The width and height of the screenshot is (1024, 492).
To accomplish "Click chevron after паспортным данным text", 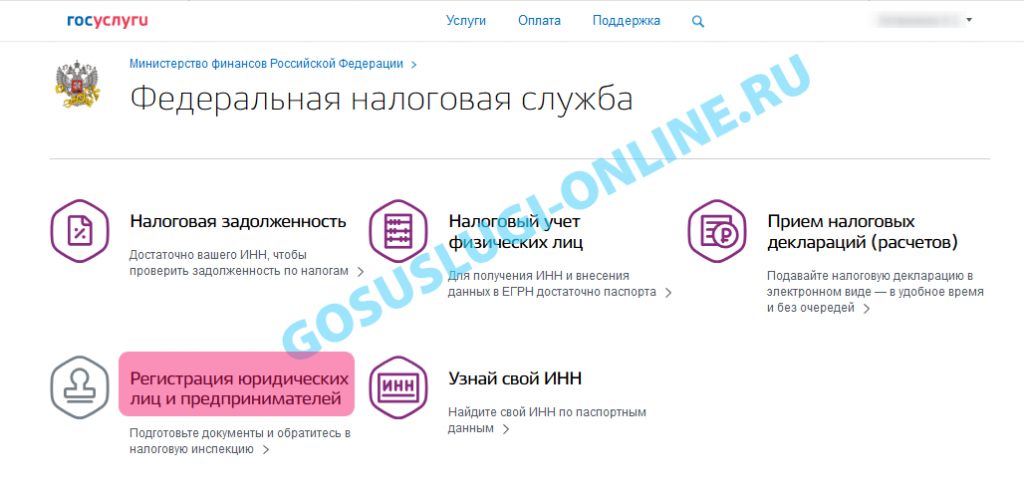I will [x=505, y=429].
